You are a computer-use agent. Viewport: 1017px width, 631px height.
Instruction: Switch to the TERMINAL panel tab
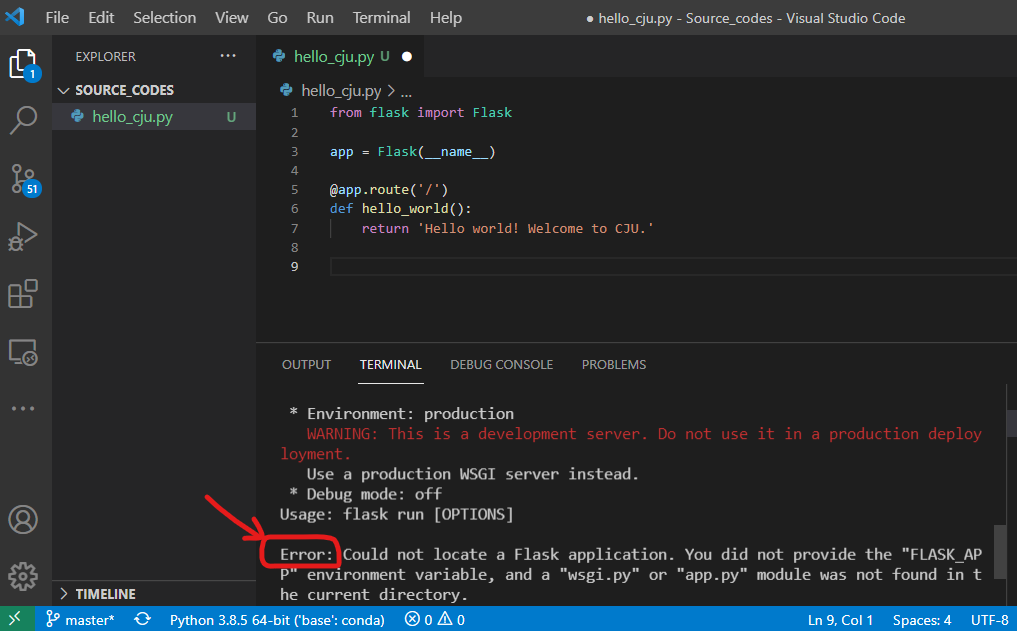(390, 364)
